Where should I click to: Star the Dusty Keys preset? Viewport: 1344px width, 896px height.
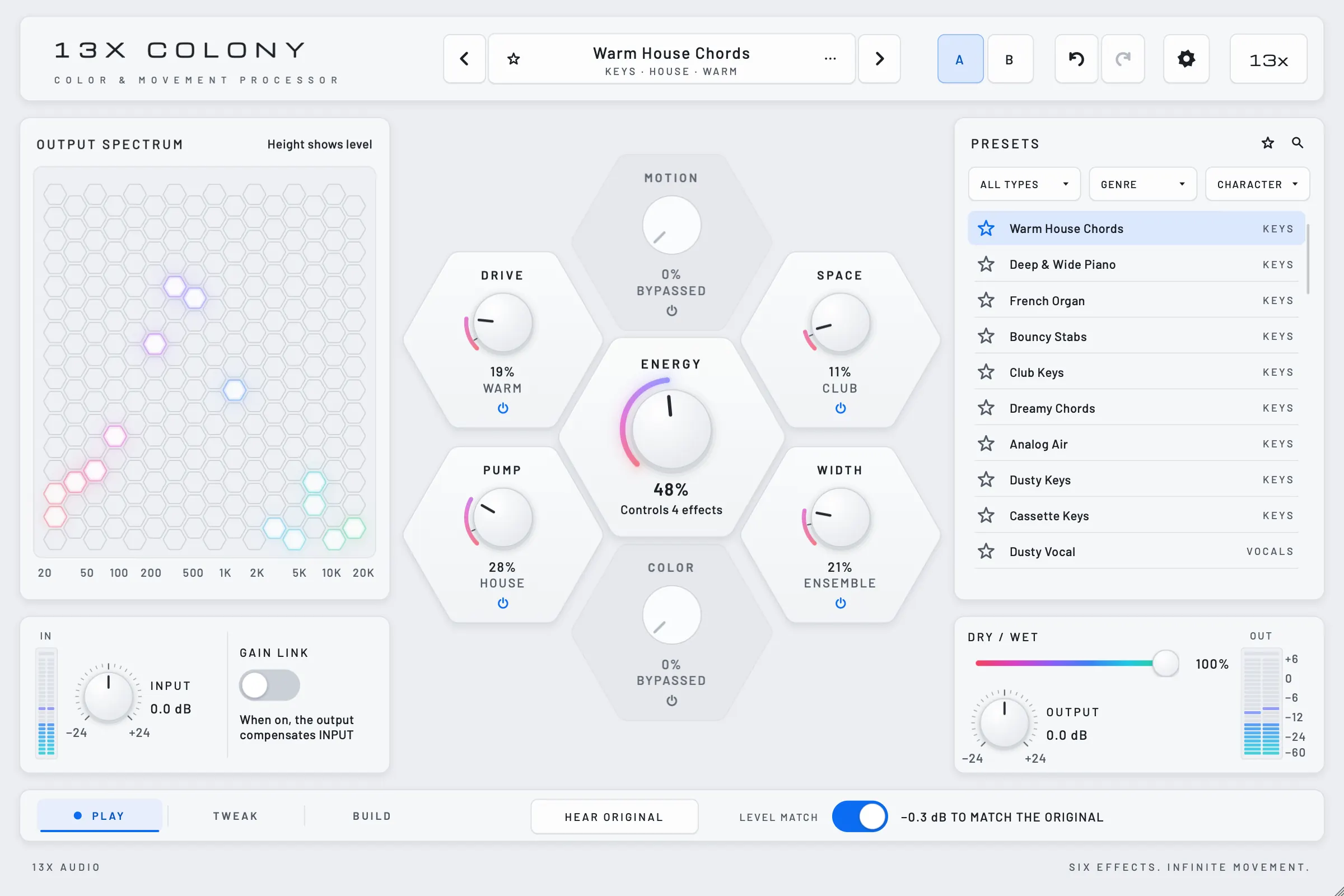tap(986, 479)
